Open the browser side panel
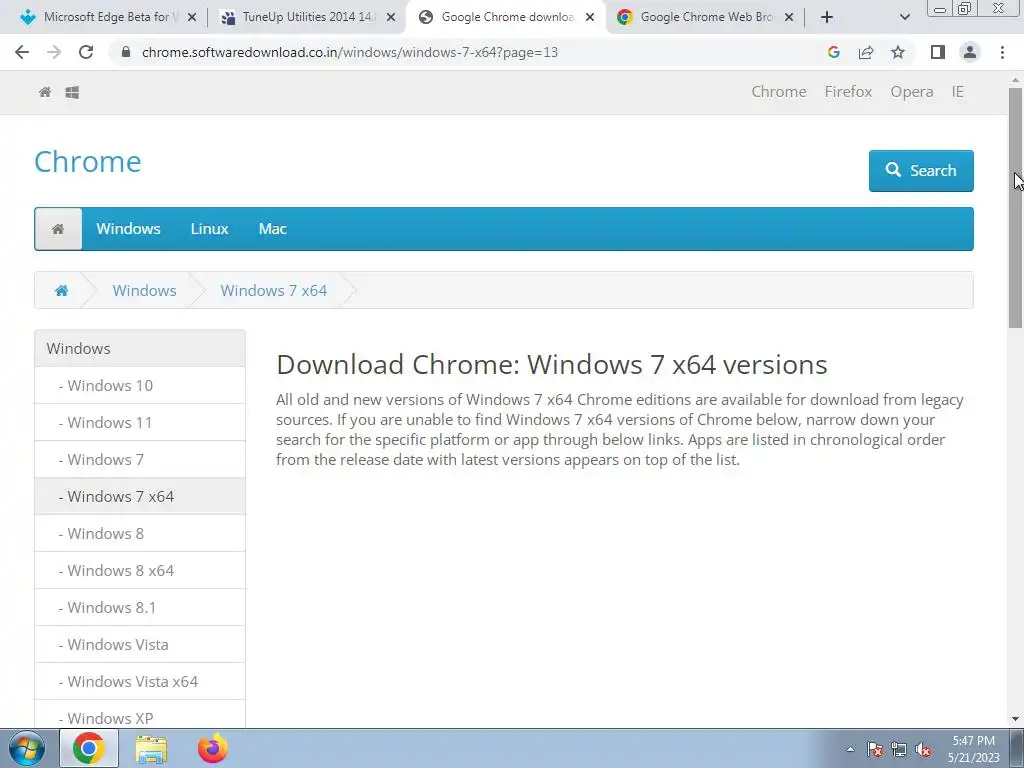Image resolution: width=1024 pixels, height=768 pixels. [x=938, y=52]
